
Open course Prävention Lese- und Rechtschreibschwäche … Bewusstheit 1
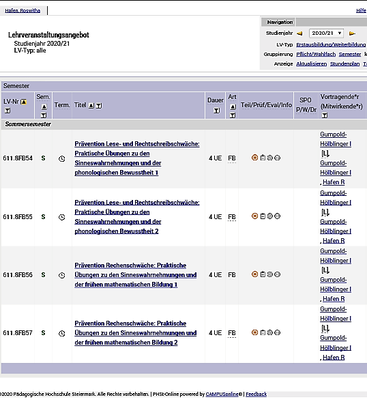coord(137,158)
